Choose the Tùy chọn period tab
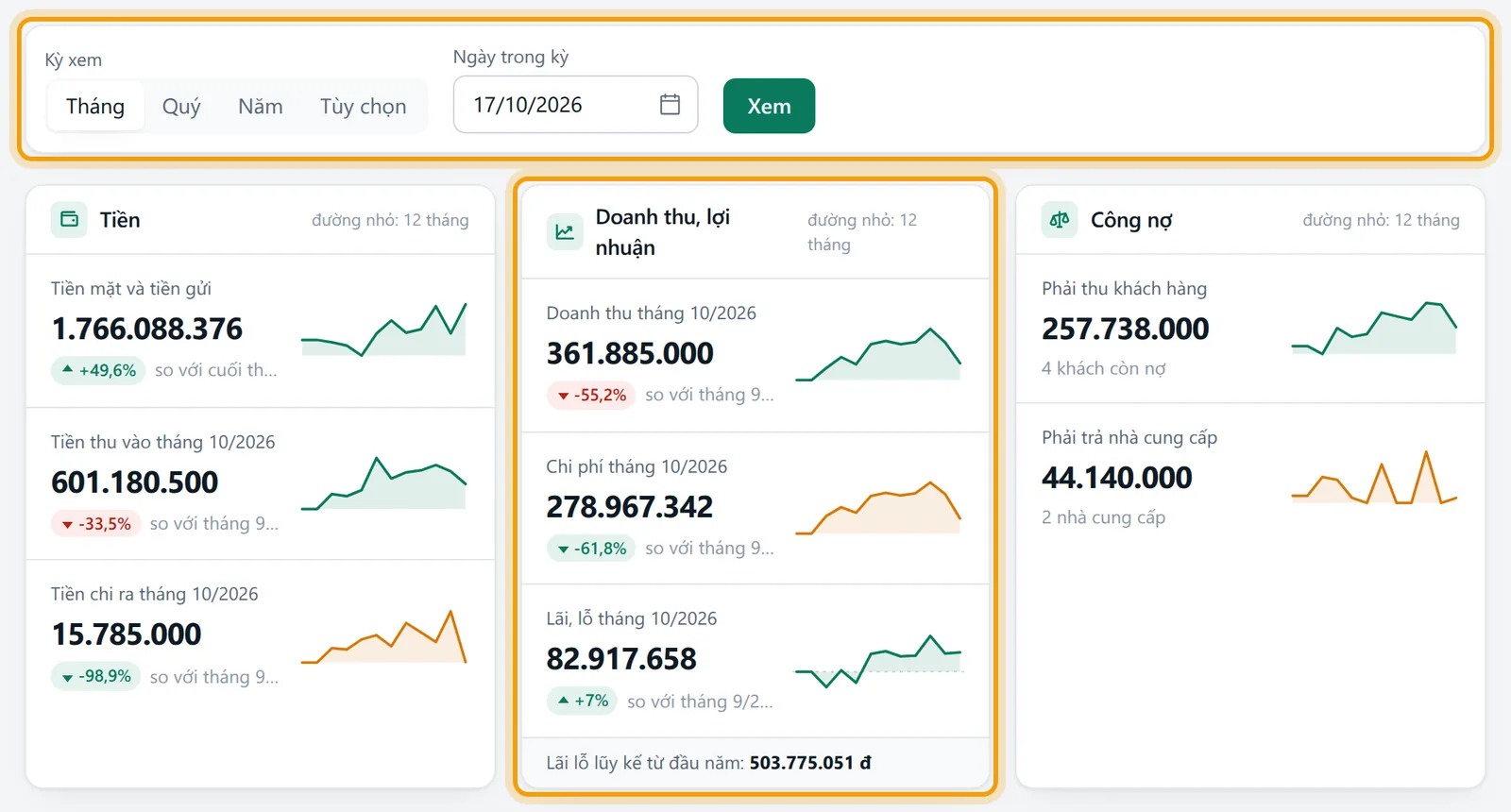 [364, 106]
